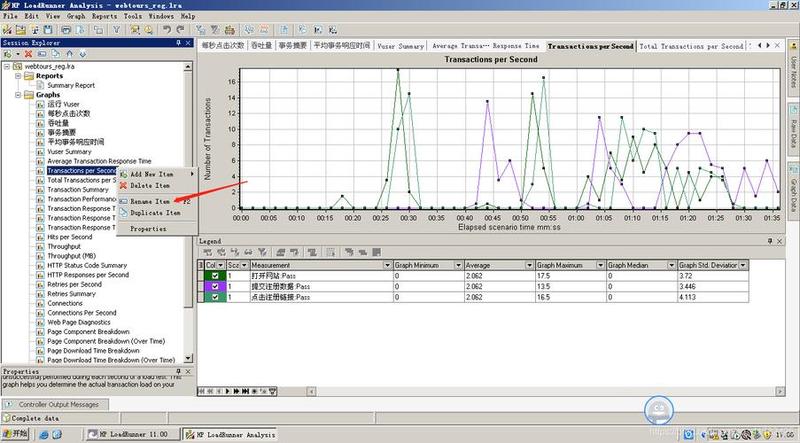Choose Duplicate Item from context menu
Viewport: 800px width, 443px height.
[155, 213]
